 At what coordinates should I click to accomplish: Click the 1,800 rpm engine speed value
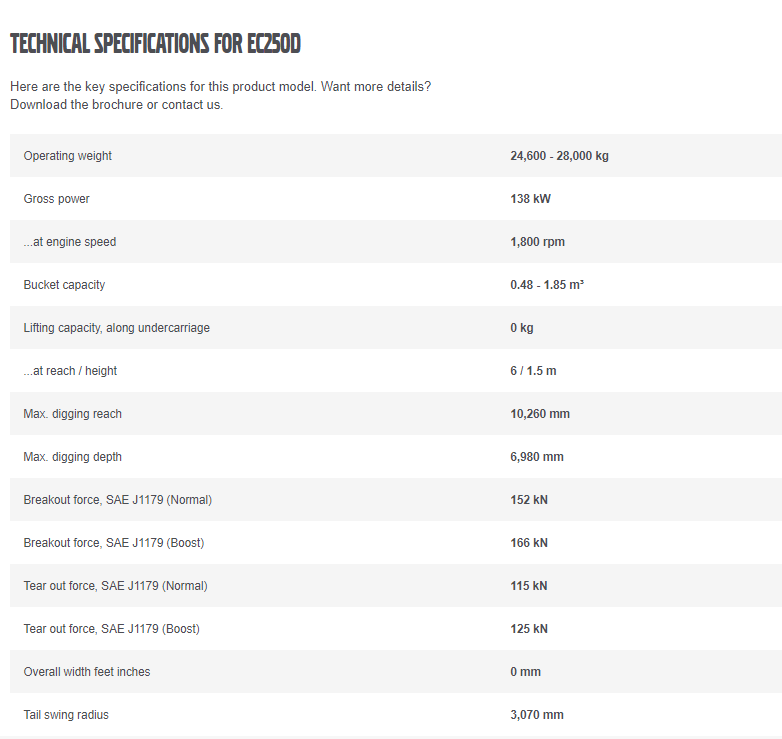pos(537,242)
